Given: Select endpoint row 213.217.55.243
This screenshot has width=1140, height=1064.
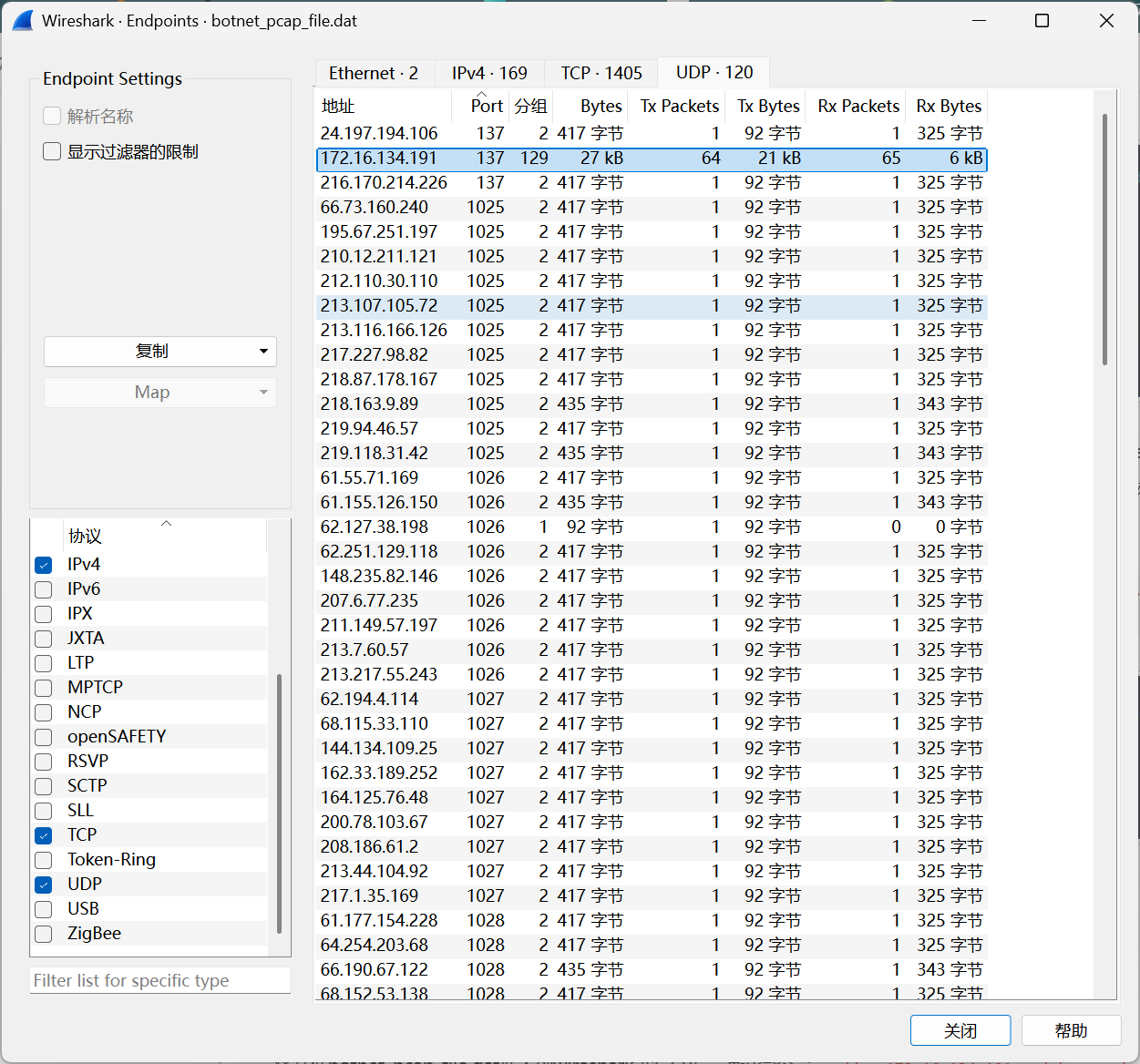Looking at the screenshot, I should coord(652,675).
